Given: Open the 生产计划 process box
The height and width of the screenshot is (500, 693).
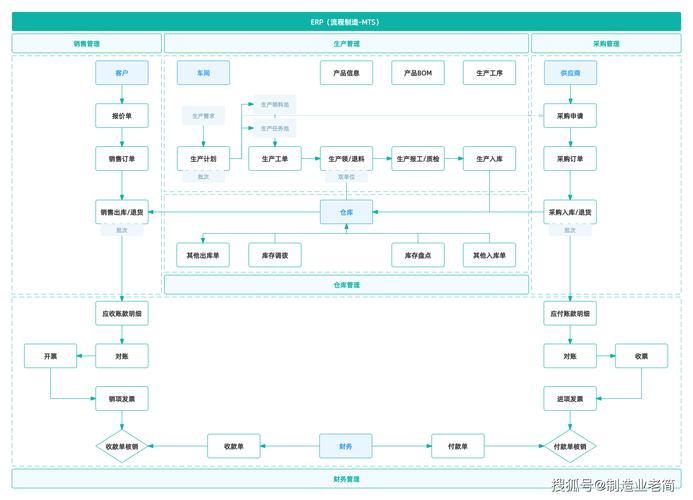Looking at the screenshot, I should [x=203, y=158].
